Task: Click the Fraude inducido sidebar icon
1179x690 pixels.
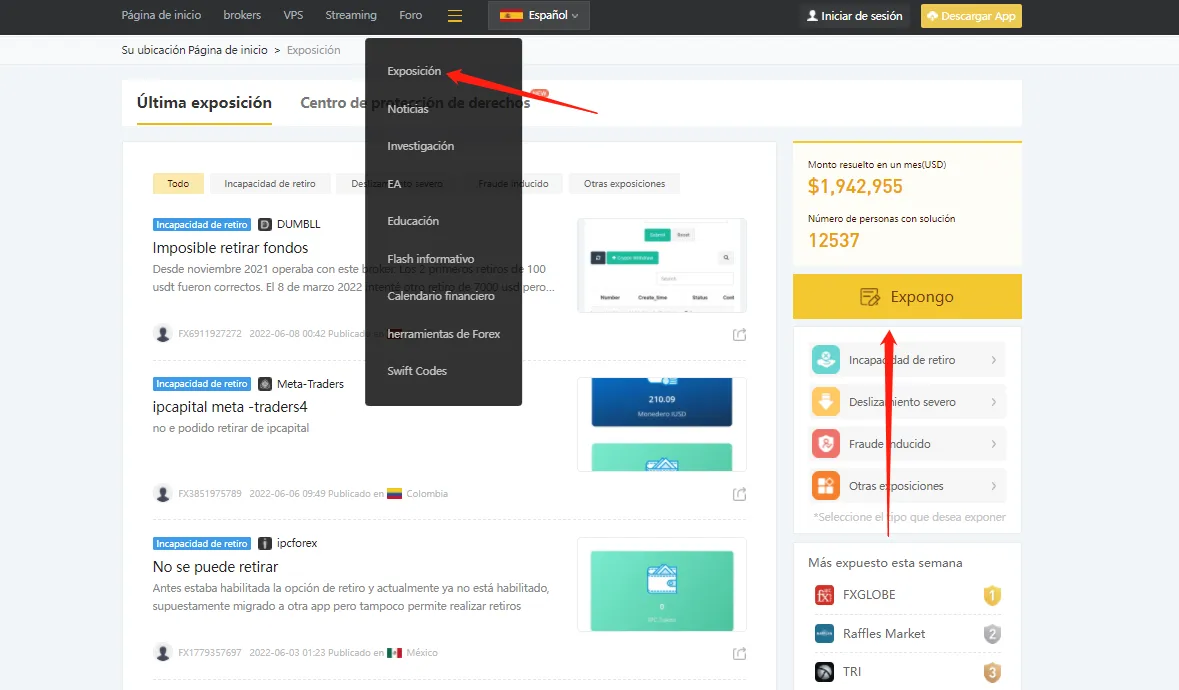Action: (826, 443)
